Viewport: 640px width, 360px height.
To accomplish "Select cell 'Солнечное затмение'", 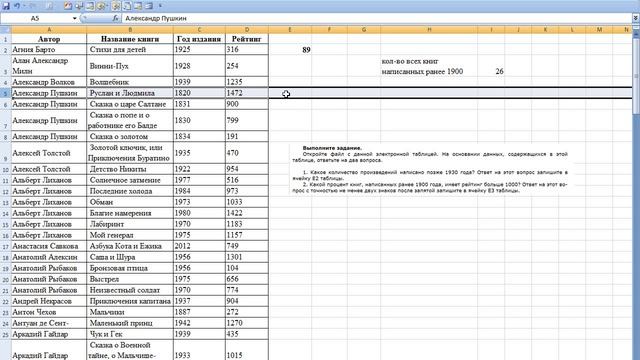I will click(130, 180).
